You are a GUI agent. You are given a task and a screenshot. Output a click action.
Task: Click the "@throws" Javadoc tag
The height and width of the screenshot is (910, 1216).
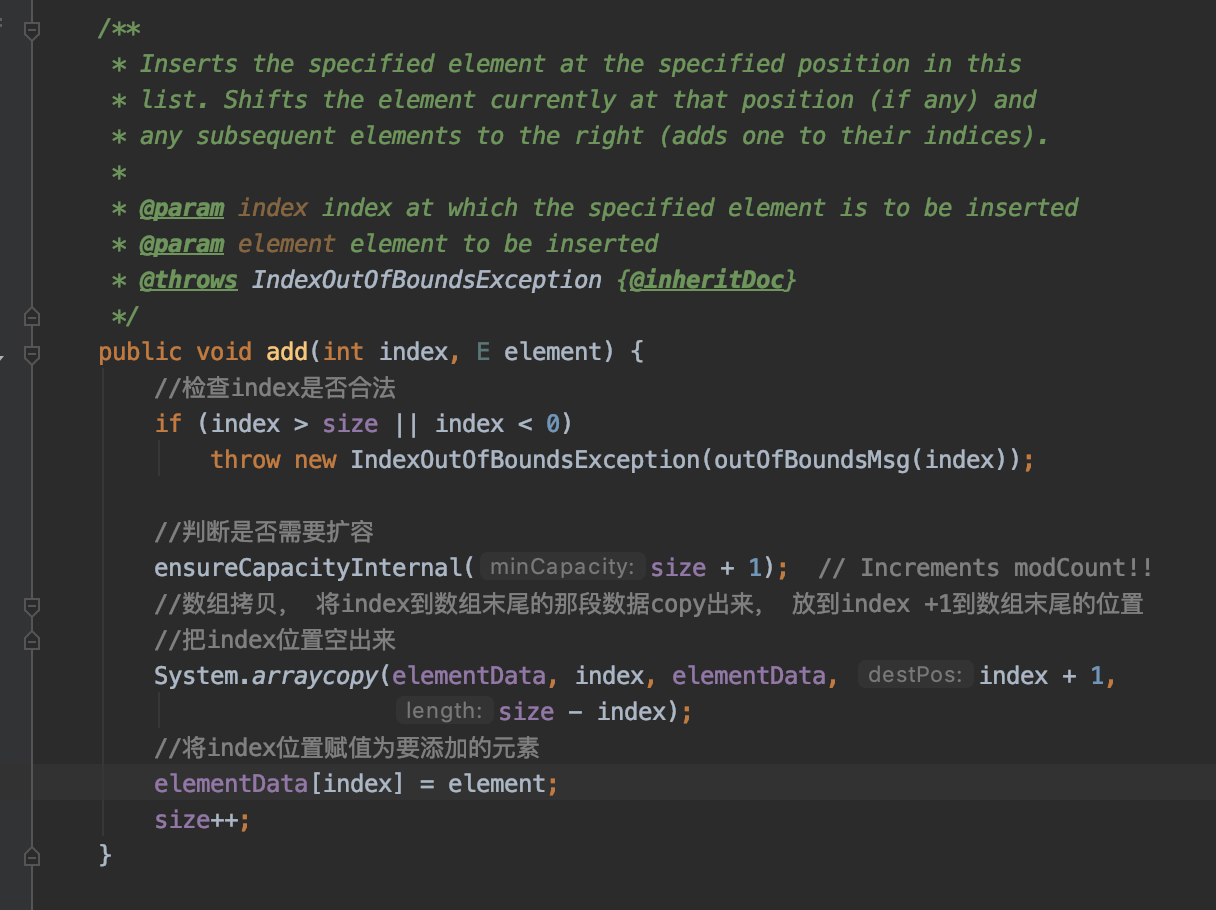click(188, 280)
